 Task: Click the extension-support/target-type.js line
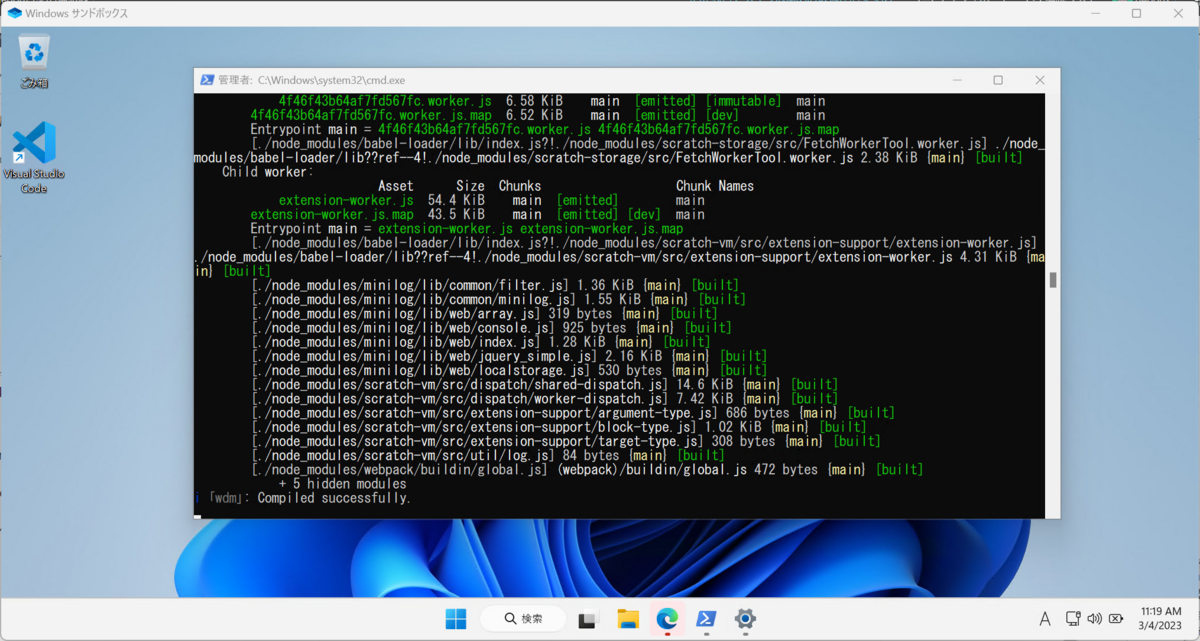pyautogui.click(x=567, y=442)
